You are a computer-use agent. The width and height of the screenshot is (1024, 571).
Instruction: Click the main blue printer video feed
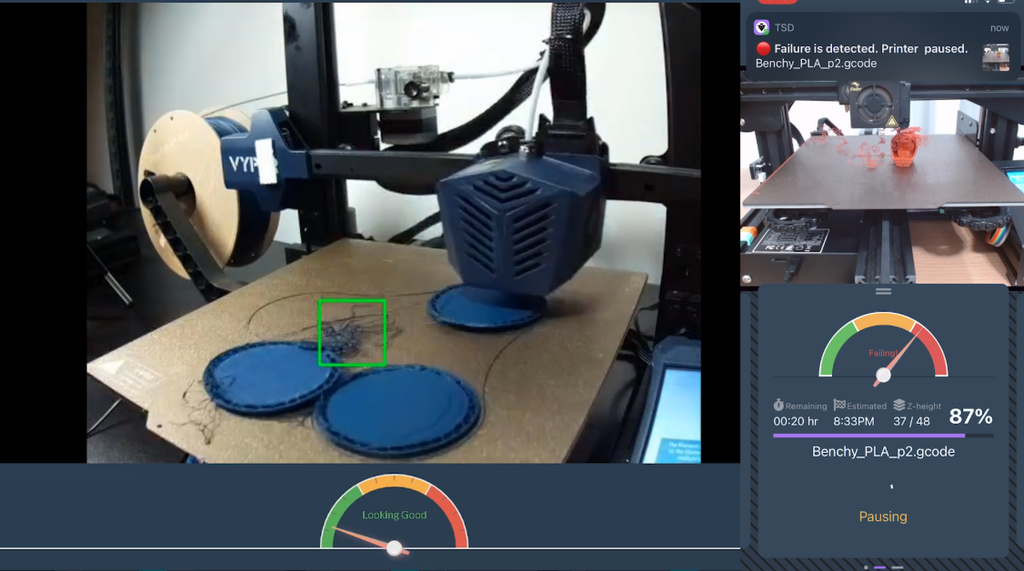click(394, 233)
